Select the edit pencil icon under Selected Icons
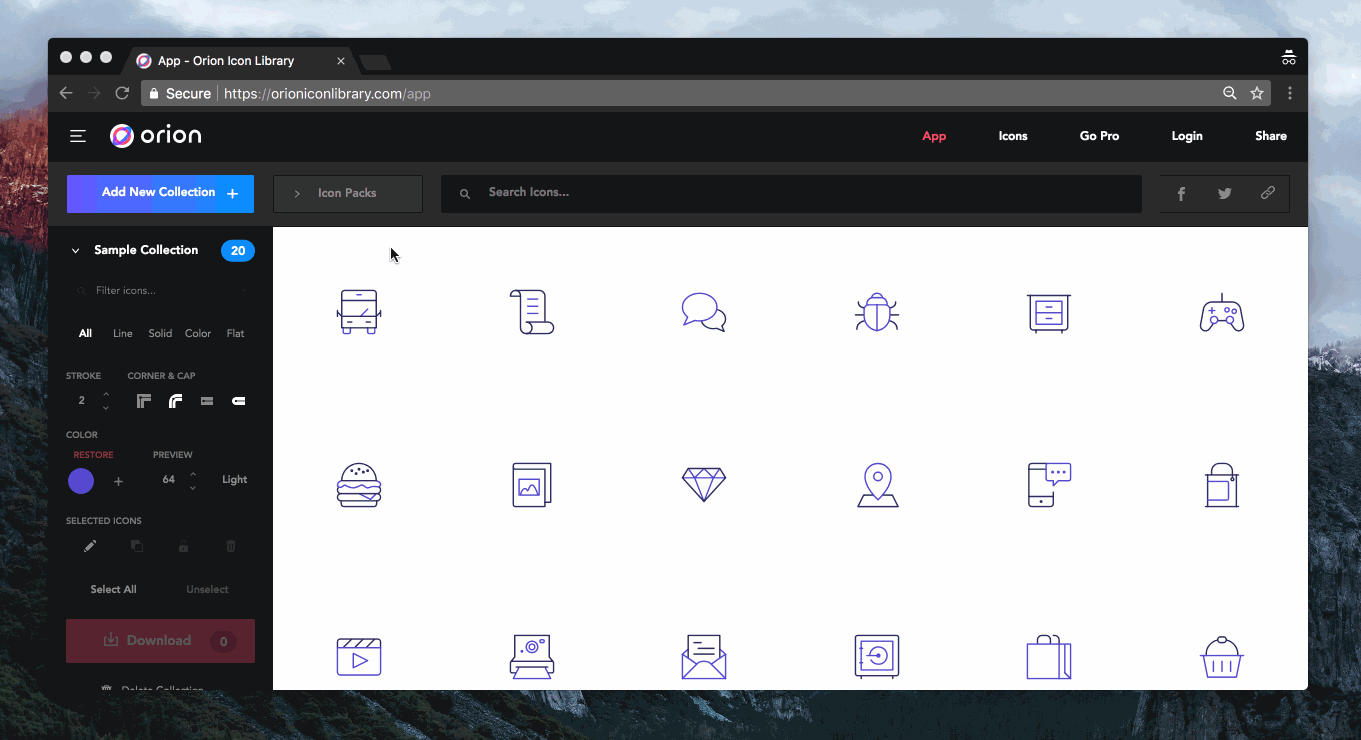 point(89,546)
